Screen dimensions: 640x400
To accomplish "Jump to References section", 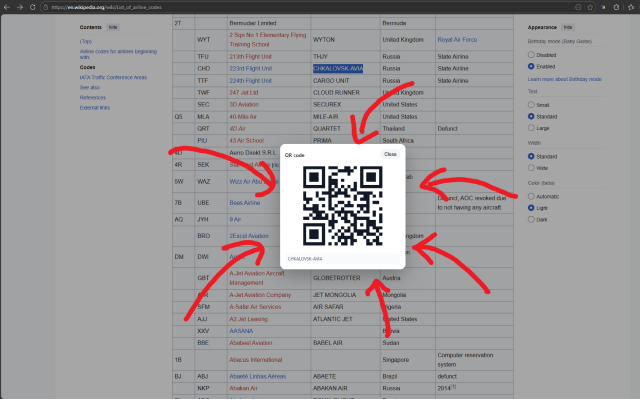I will click(93, 98).
